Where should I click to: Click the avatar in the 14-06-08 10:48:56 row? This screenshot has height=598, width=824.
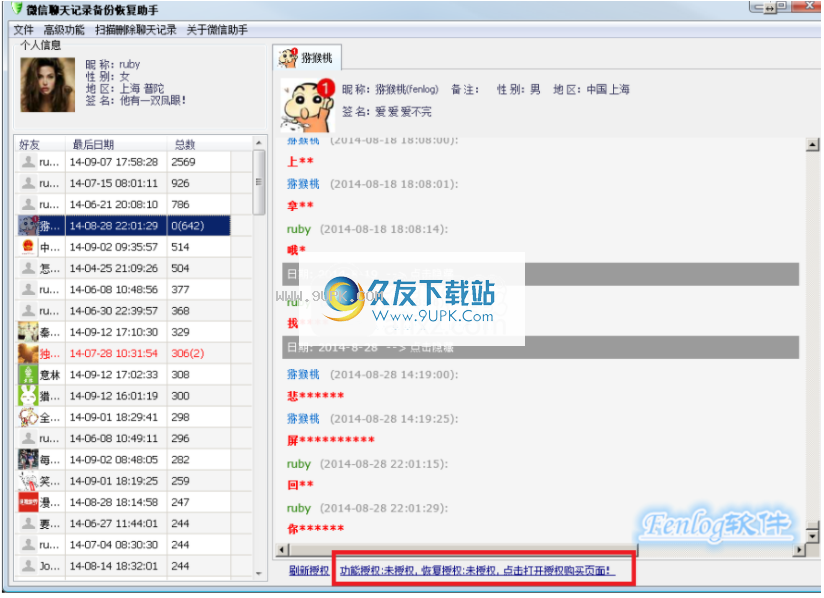point(28,290)
